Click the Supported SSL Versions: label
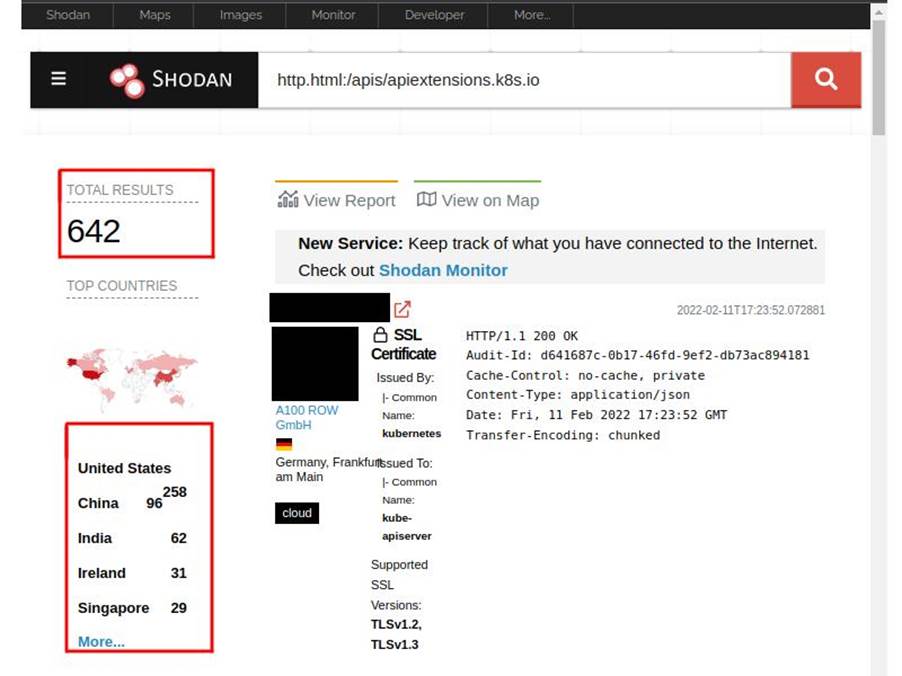 [x=399, y=585]
